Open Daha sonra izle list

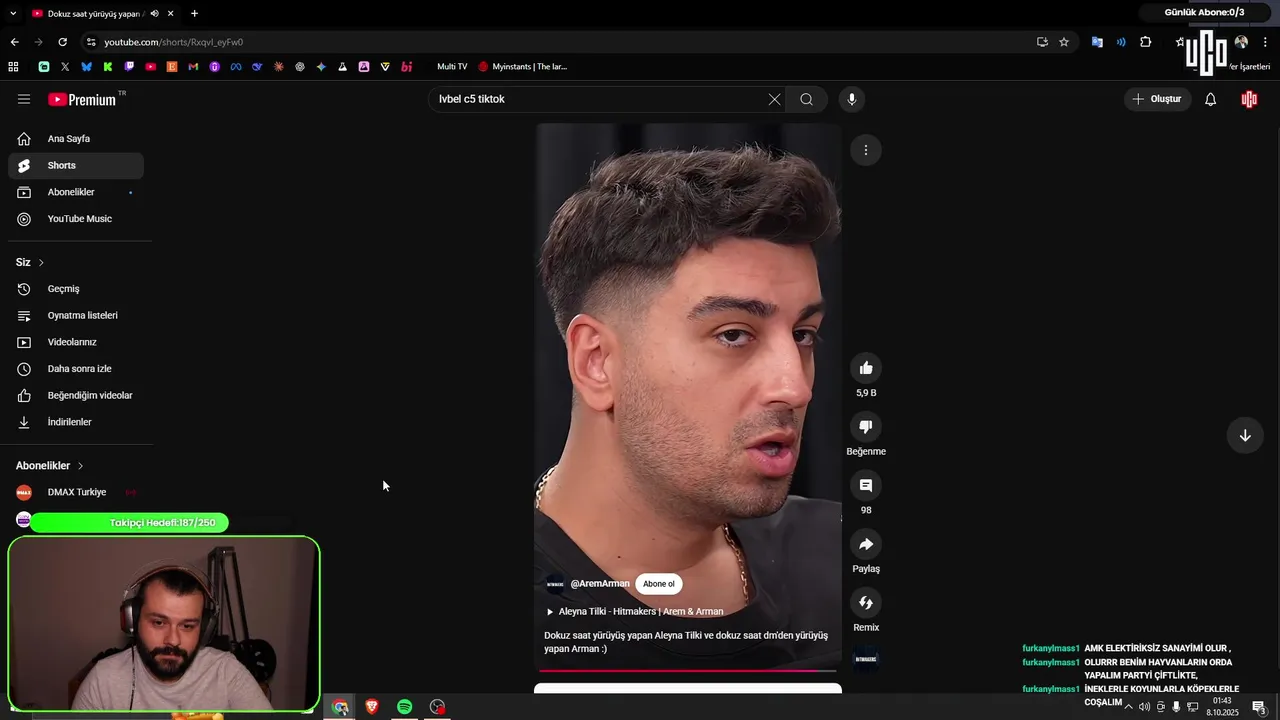76,369
